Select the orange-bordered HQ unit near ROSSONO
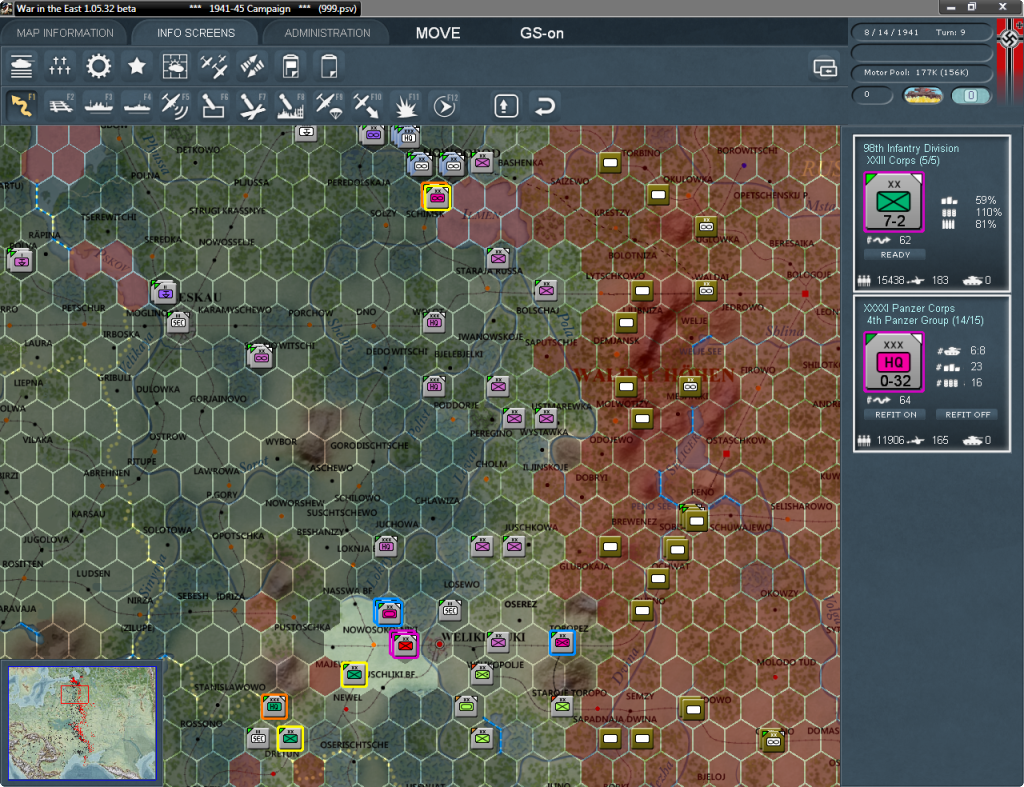Viewport: 1024px width, 787px height. pos(274,706)
